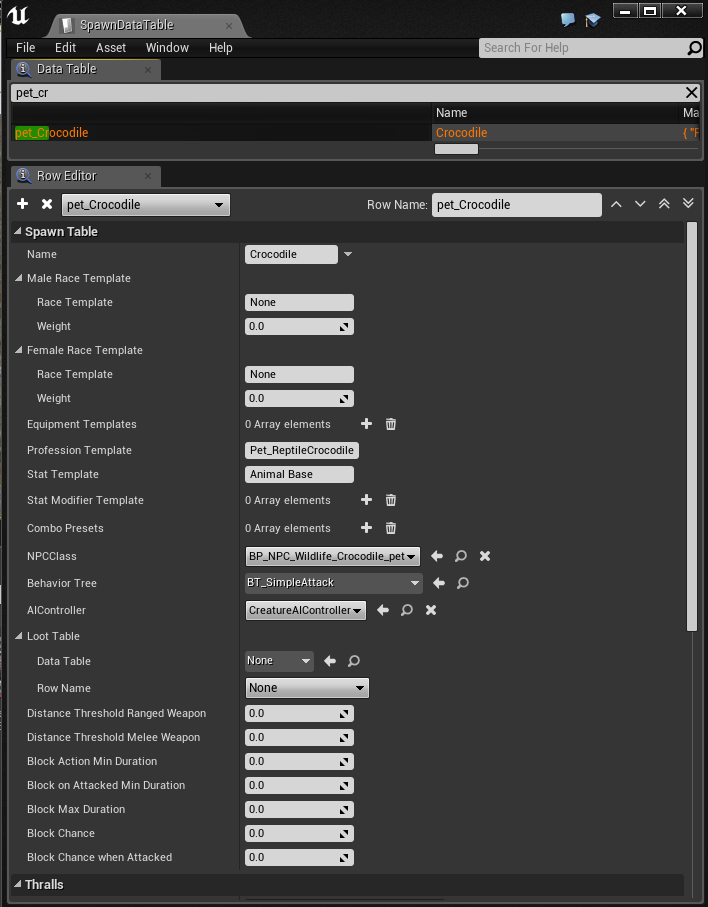Collapse the Male Race Template section
The image size is (708, 907).
coord(18,278)
